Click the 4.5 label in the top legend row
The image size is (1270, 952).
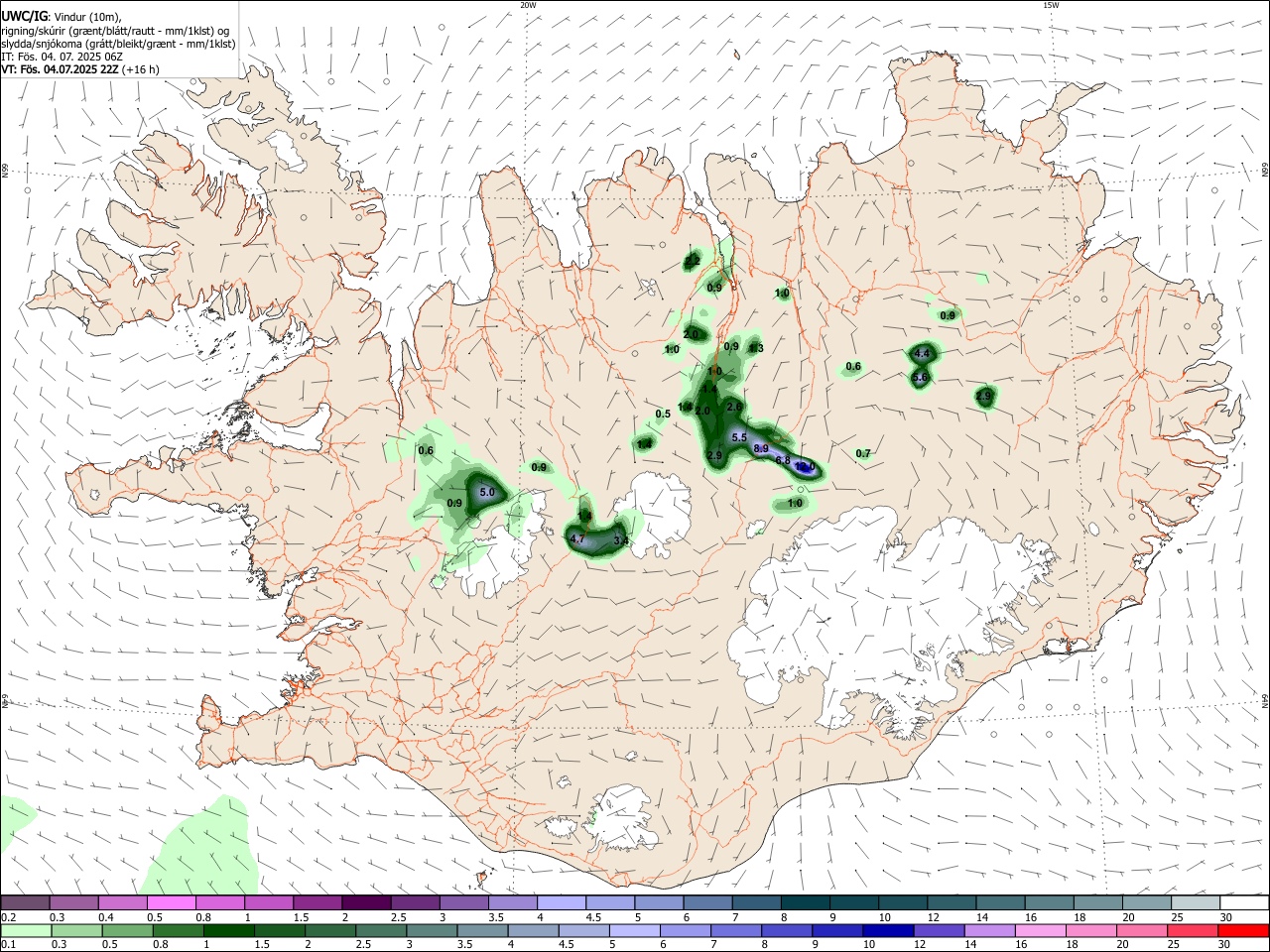click(x=593, y=917)
